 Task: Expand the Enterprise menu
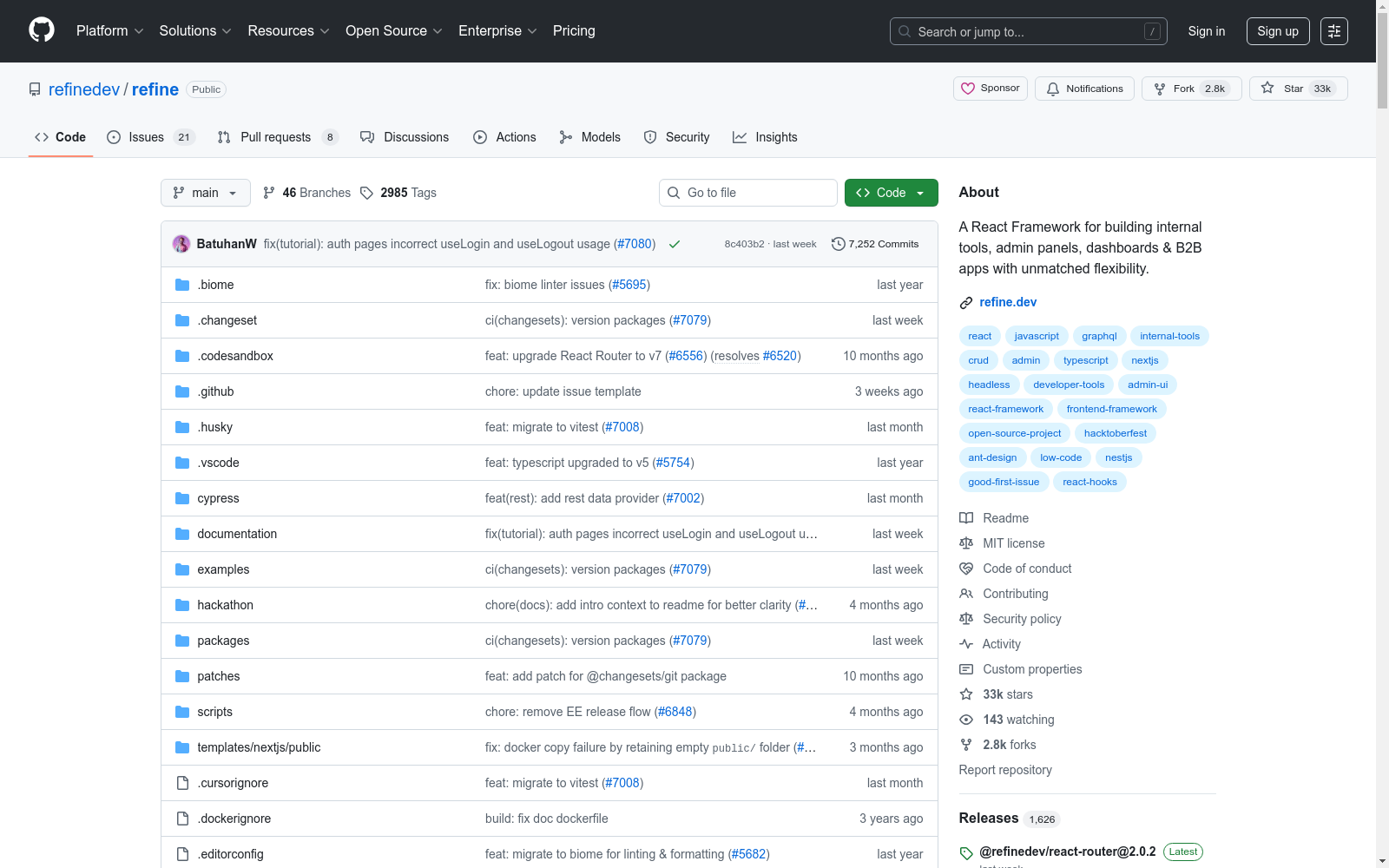tap(497, 31)
